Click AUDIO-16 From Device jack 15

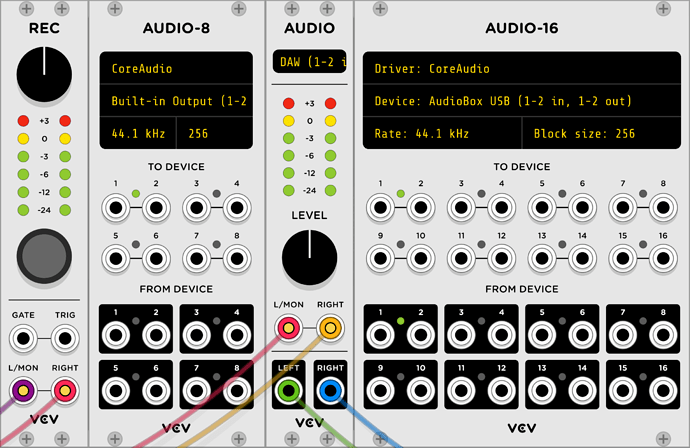[623, 391]
